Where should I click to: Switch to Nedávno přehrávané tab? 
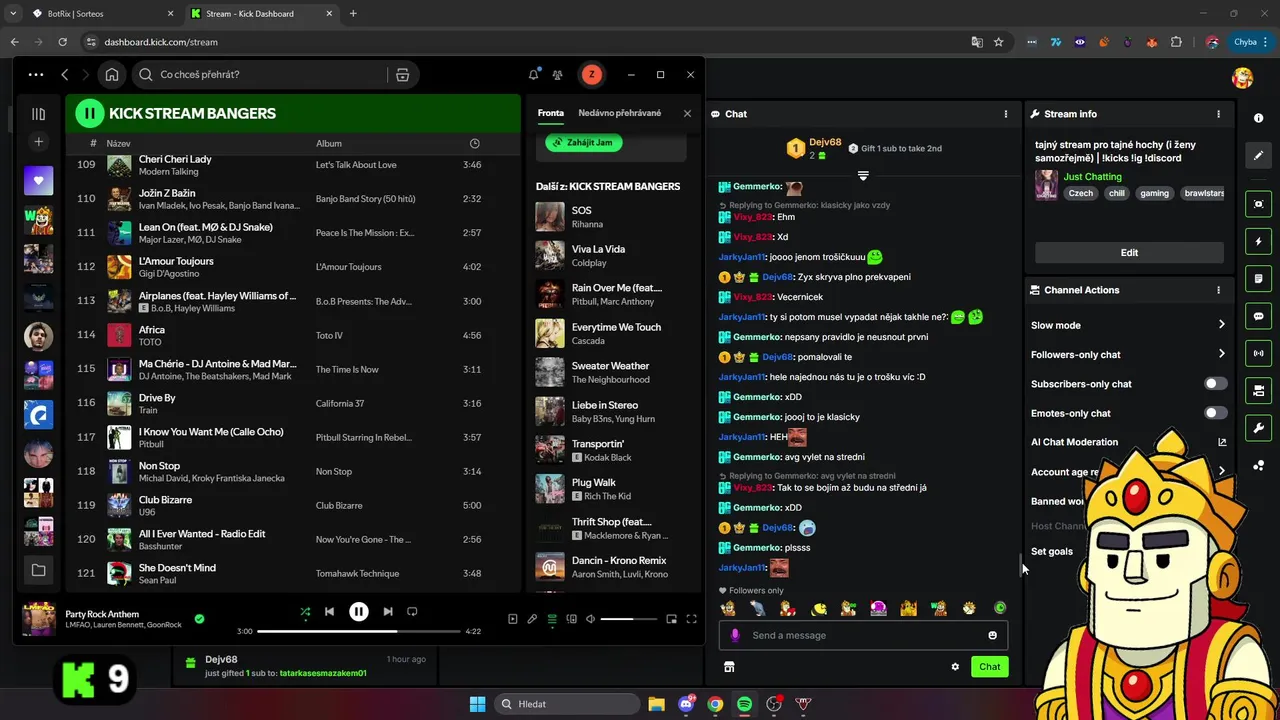coord(619,113)
